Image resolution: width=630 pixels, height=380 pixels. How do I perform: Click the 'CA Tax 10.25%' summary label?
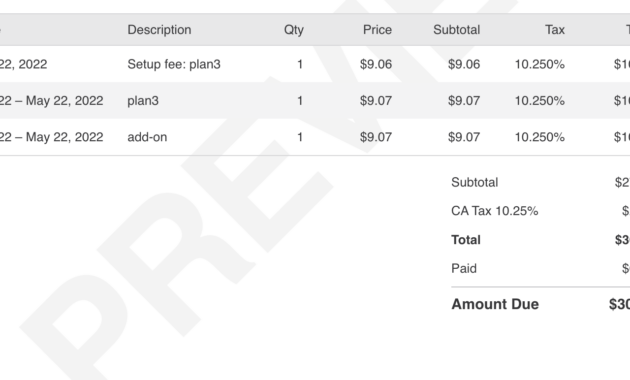(495, 211)
